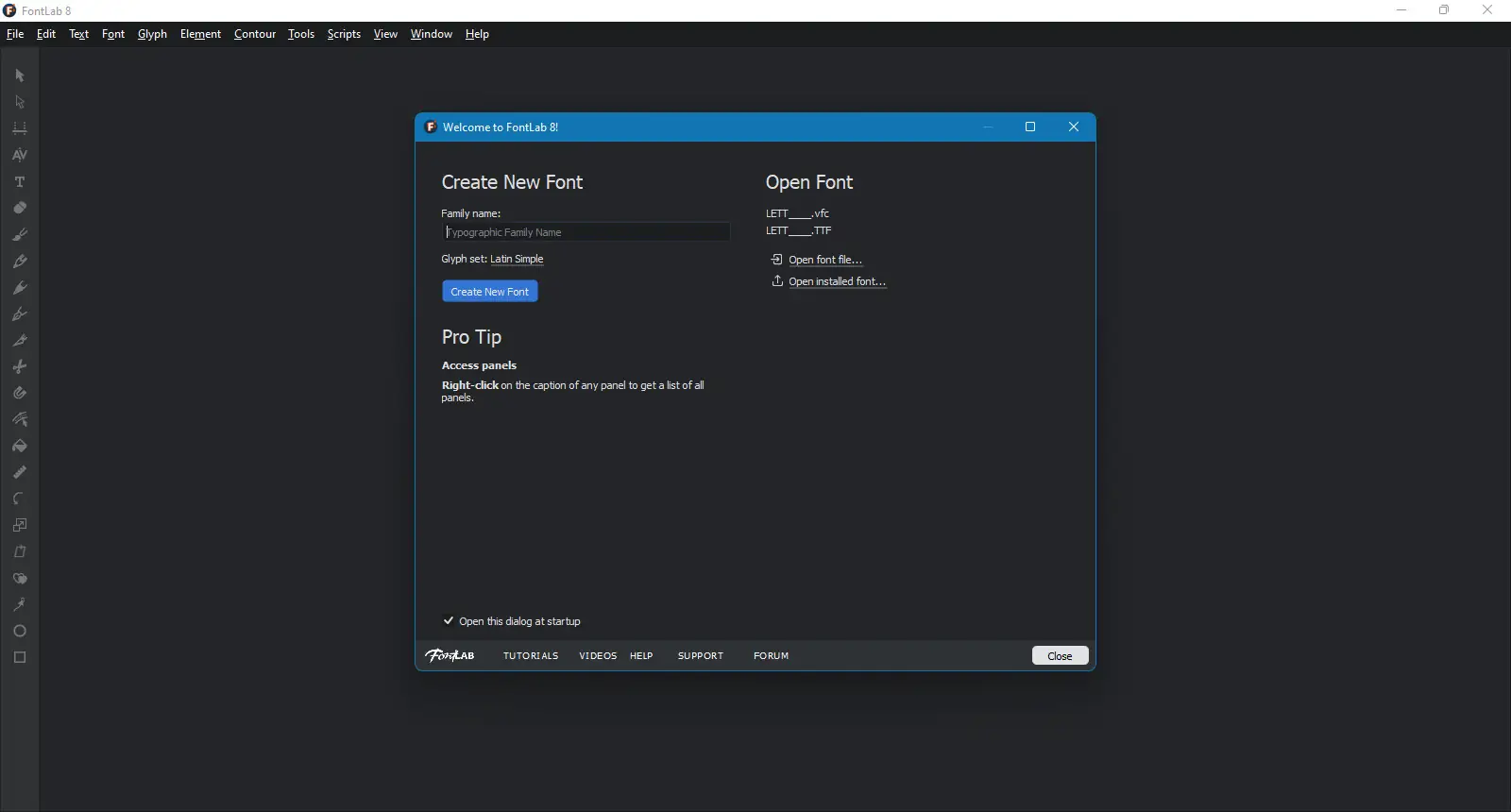This screenshot has height=812, width=1511.
Task: Open recent file LETT____.vfc
Action: pos(797,213)
